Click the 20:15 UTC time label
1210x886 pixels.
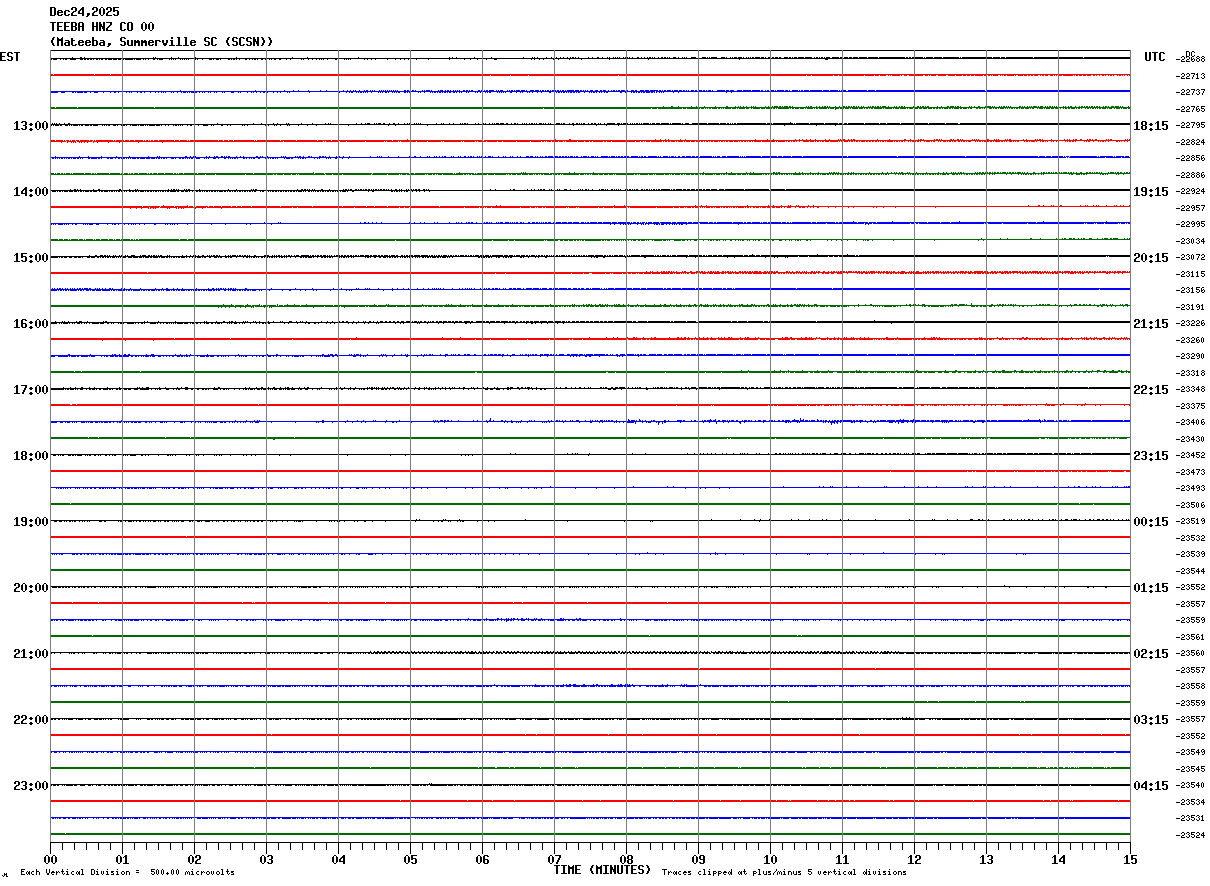coord(1151,258)
